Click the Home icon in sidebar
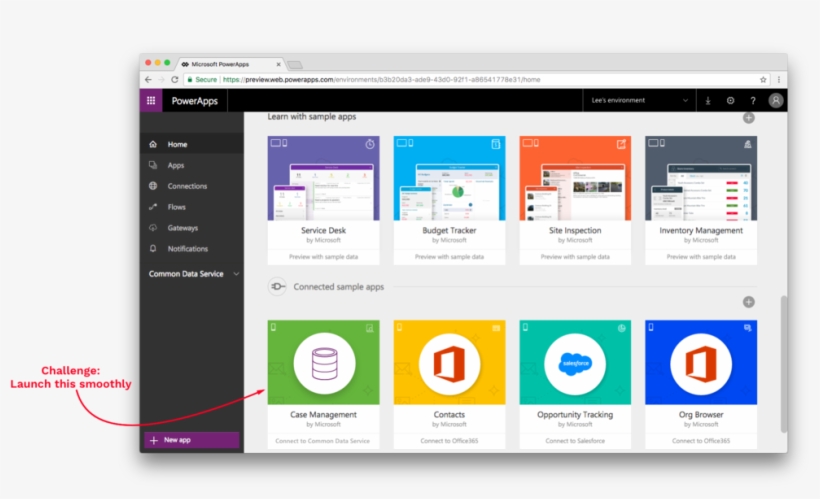Viewport: 820px width, 499px height. coord(153,144)
